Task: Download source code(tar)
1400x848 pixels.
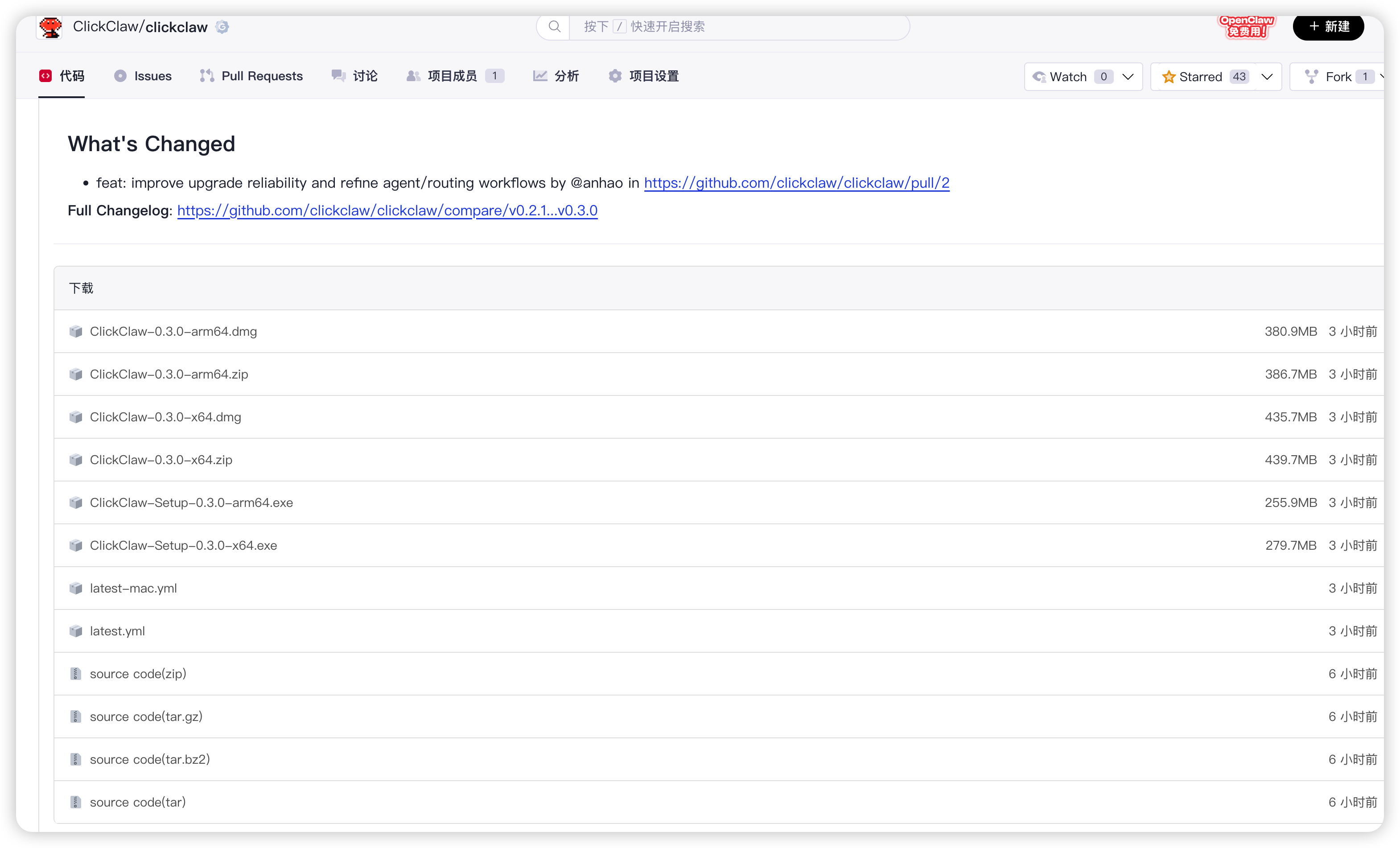Action: pyautogui.click(x=138, y=803)
